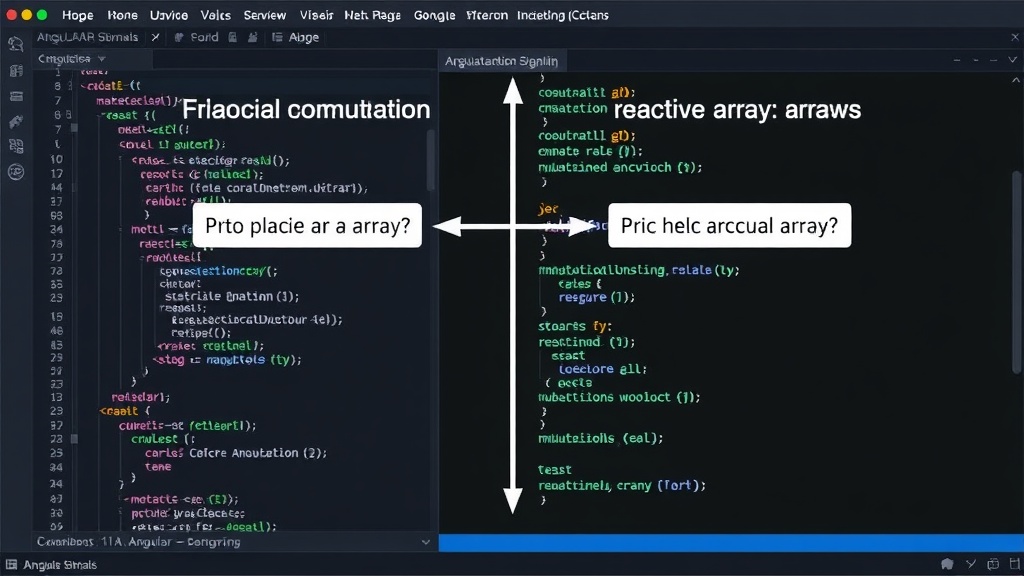Viewport: 1024px width, 576px height.
Task: Collapse code block at '-metatis' line
Action: [127, 500]
